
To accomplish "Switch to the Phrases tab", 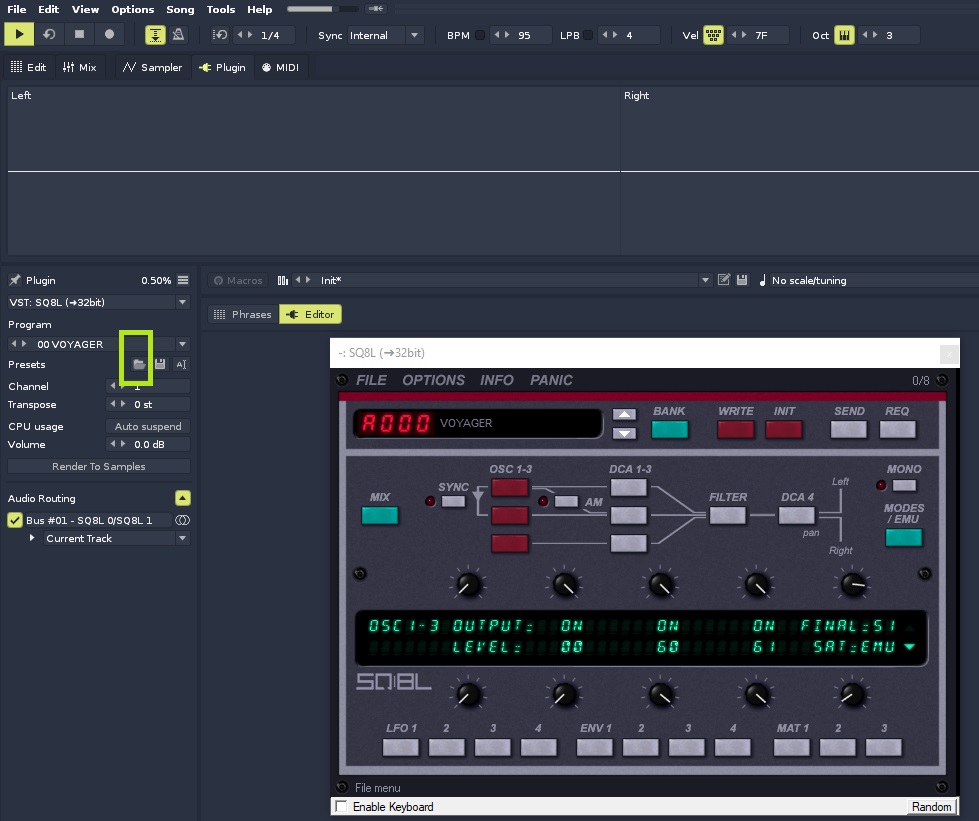I will coord(243,314).
